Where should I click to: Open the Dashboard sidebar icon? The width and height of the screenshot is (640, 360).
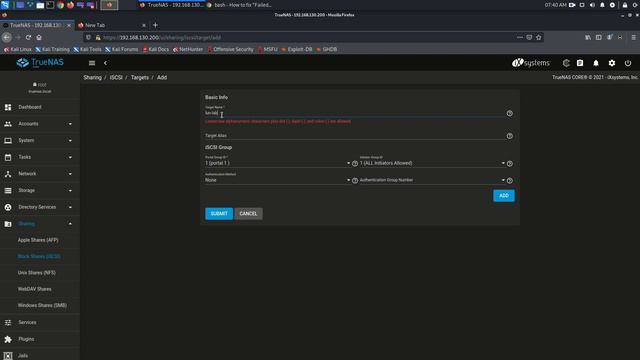tap(8, 107)
